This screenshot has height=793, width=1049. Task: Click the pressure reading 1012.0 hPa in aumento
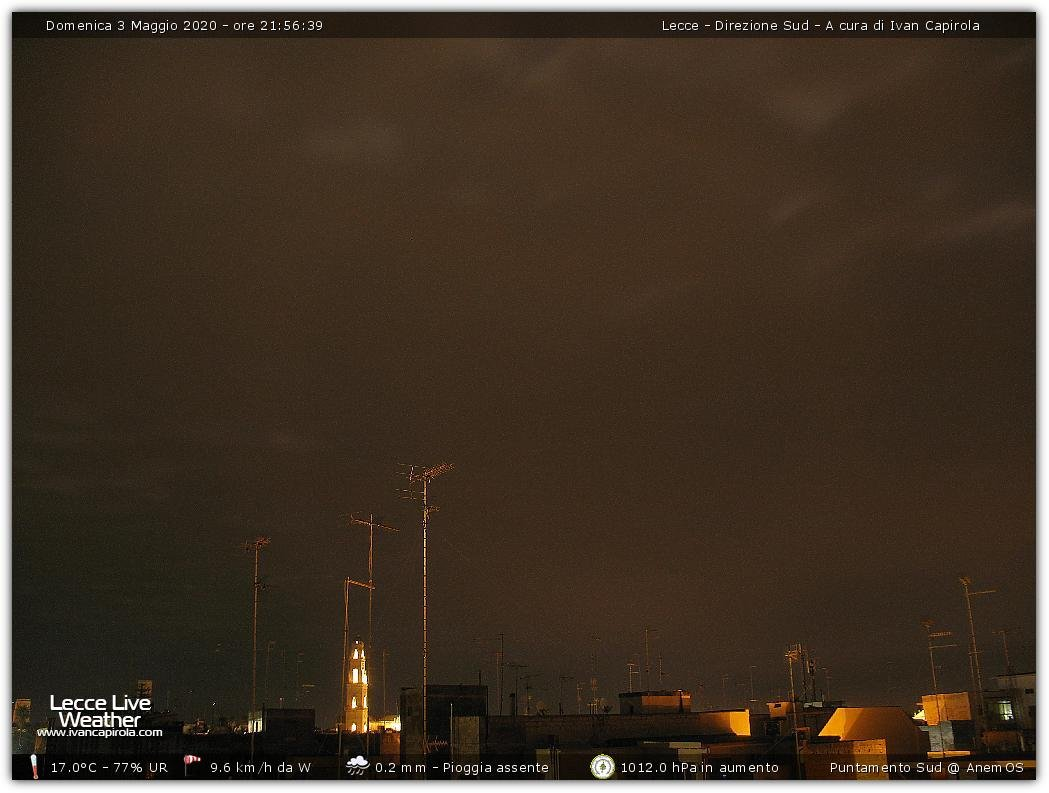click(x=700, y=768)
